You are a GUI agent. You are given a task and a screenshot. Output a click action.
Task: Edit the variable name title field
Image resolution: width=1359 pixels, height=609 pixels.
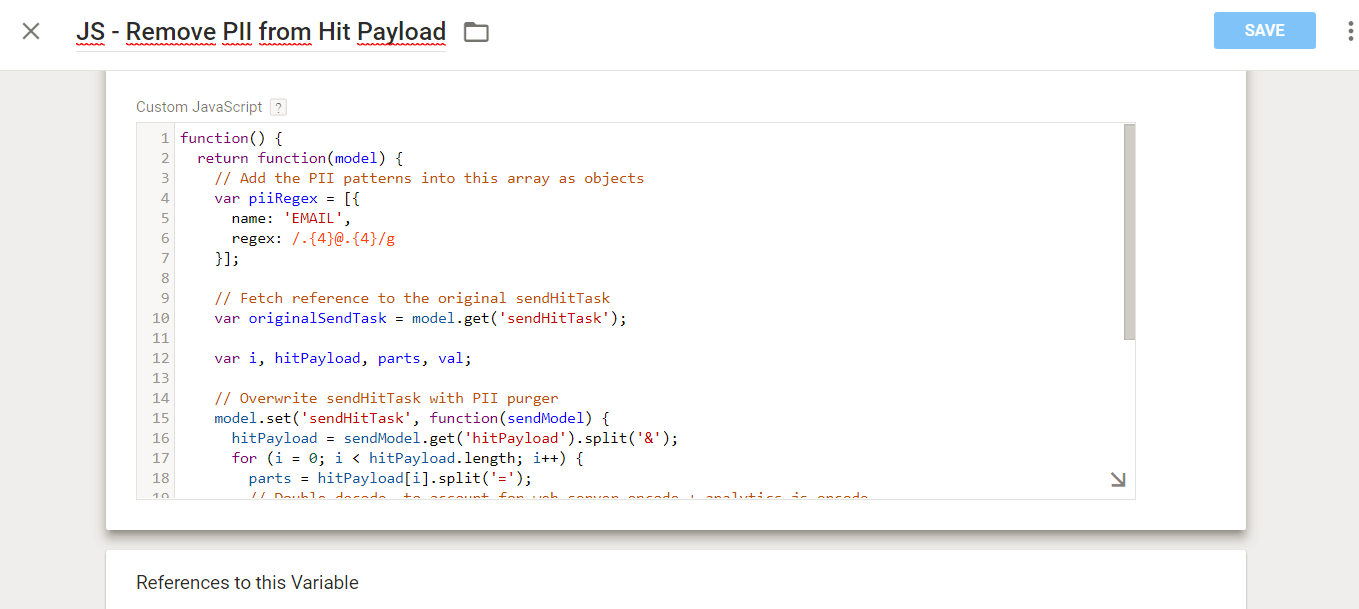point(261,32)
